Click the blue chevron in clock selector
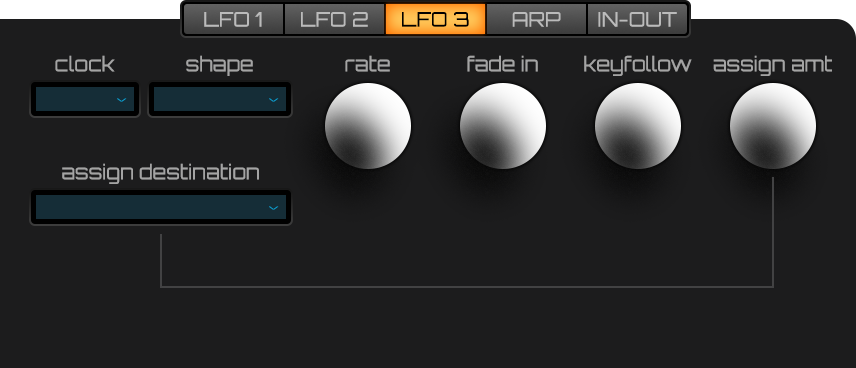 122,100
